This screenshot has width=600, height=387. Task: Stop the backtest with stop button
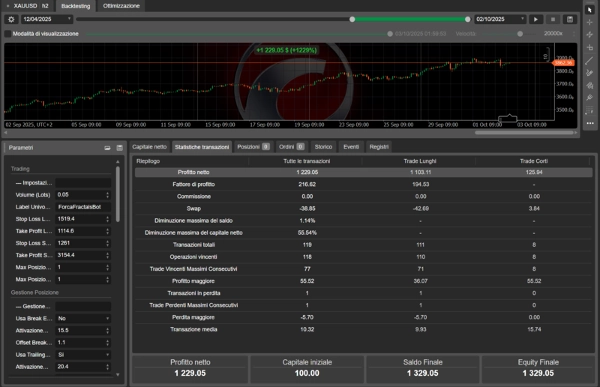pyautogui.click(x=553, y=19)
